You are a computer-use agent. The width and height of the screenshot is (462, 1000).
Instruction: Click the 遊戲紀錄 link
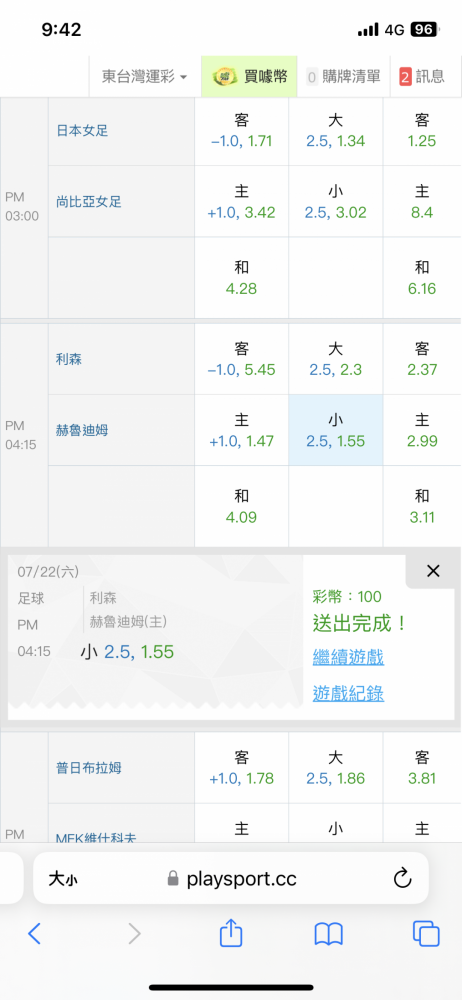(348, 693)
